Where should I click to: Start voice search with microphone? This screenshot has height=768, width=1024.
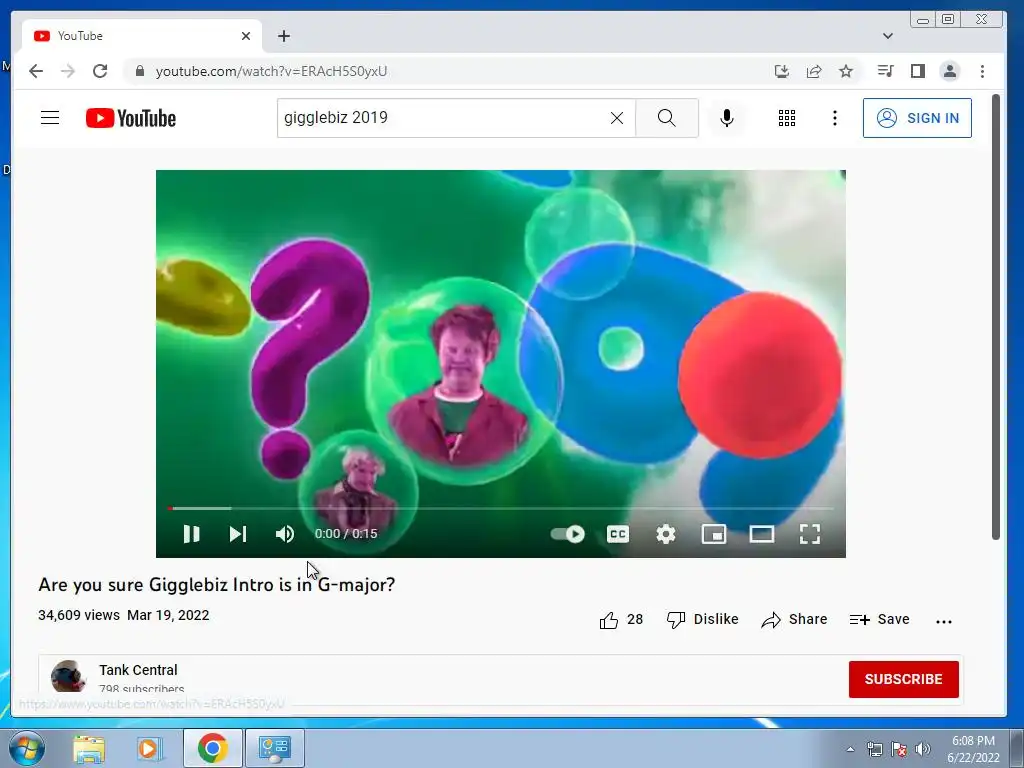[x=727, y=118]
